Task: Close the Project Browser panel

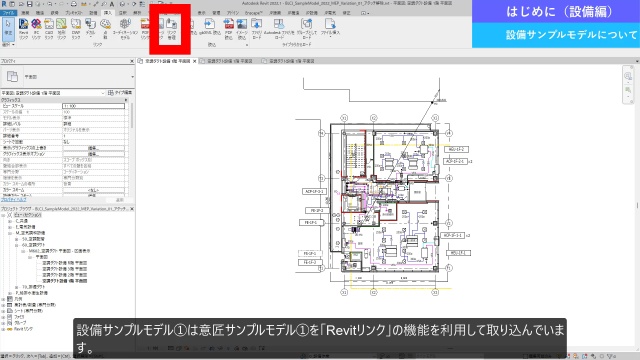Action: click(x=131, y=209)
